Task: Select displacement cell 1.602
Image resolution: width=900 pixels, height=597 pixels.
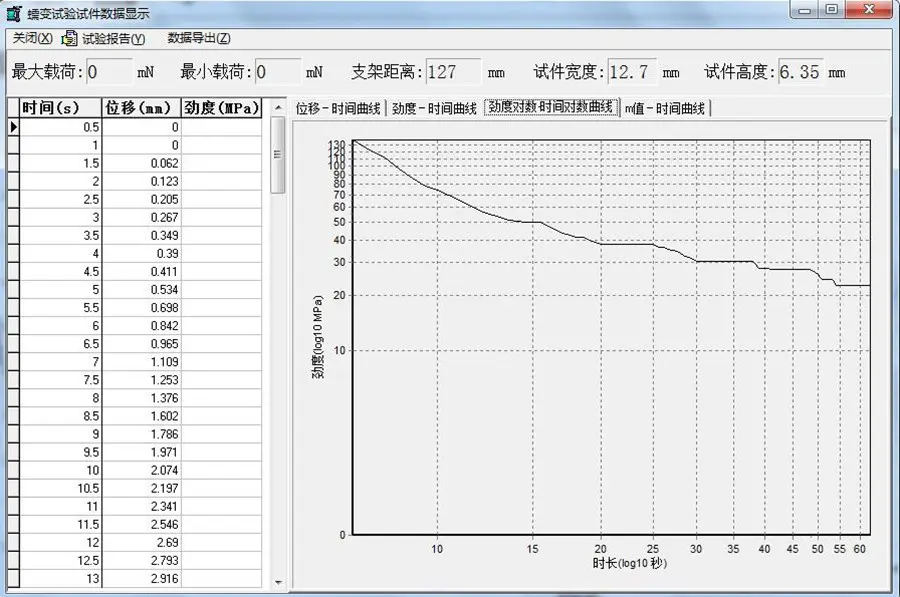Action: [141, 416]
